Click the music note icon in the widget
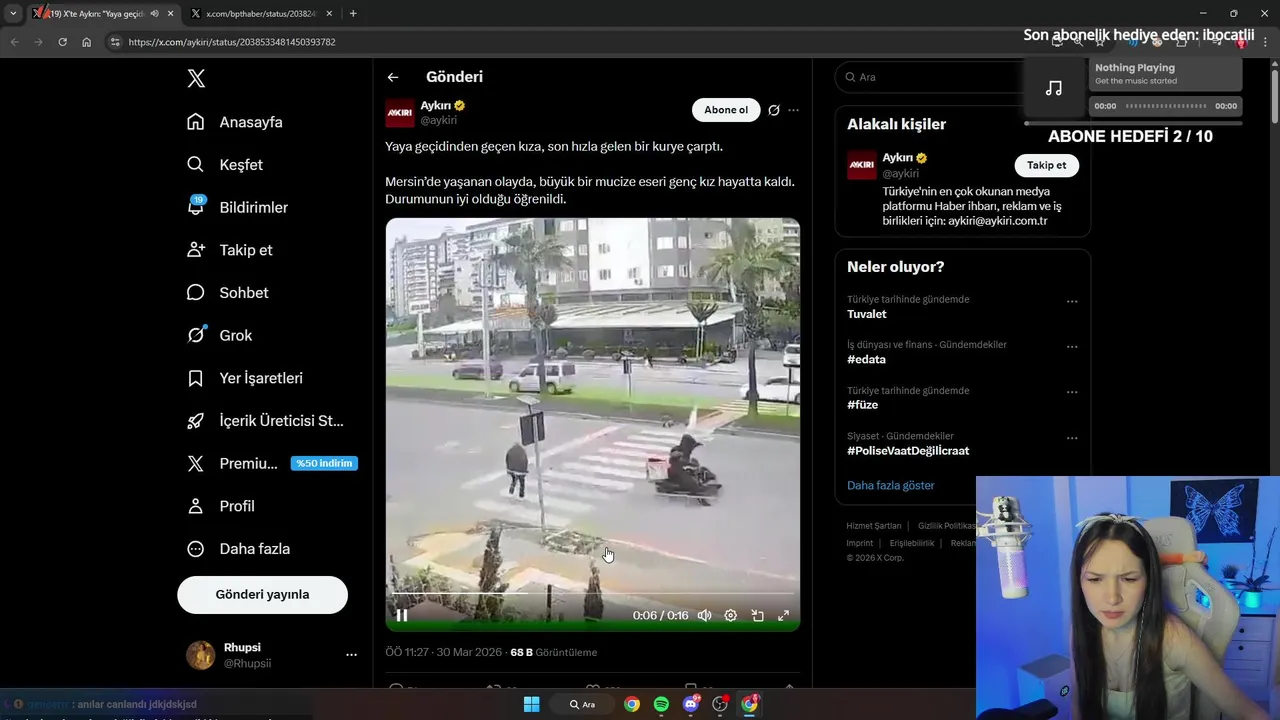1280x720 pixels. [x=1054, y=88]
